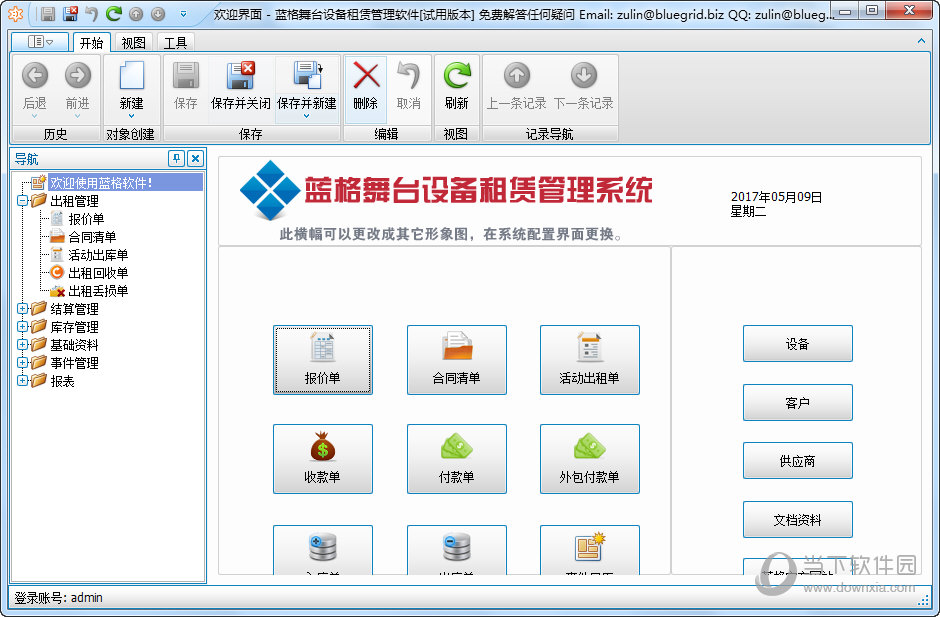Click the 设备 button

point(798,344)
